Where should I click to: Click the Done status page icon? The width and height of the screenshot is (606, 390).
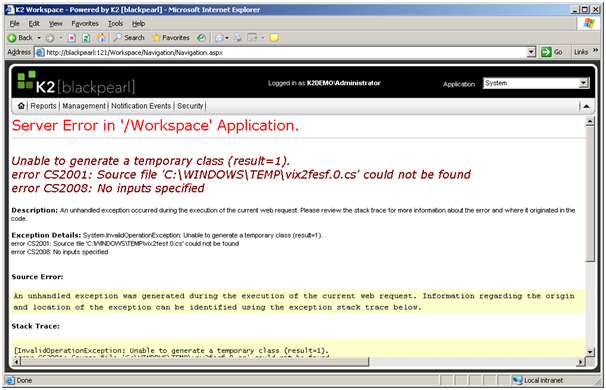coord(10,380)
